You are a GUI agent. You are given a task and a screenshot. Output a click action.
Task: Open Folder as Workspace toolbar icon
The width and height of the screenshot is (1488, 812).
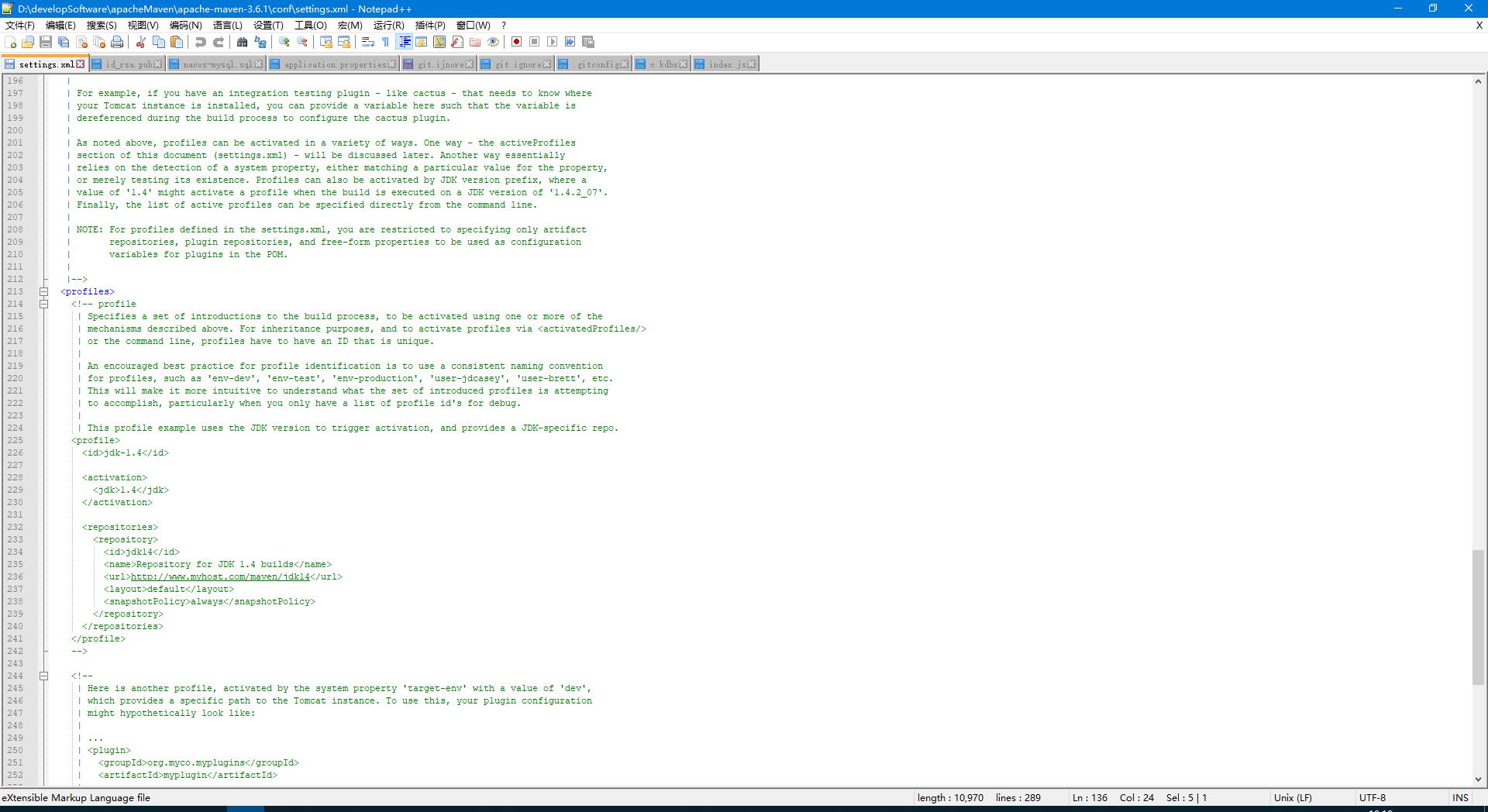click(x=475, y=42)
